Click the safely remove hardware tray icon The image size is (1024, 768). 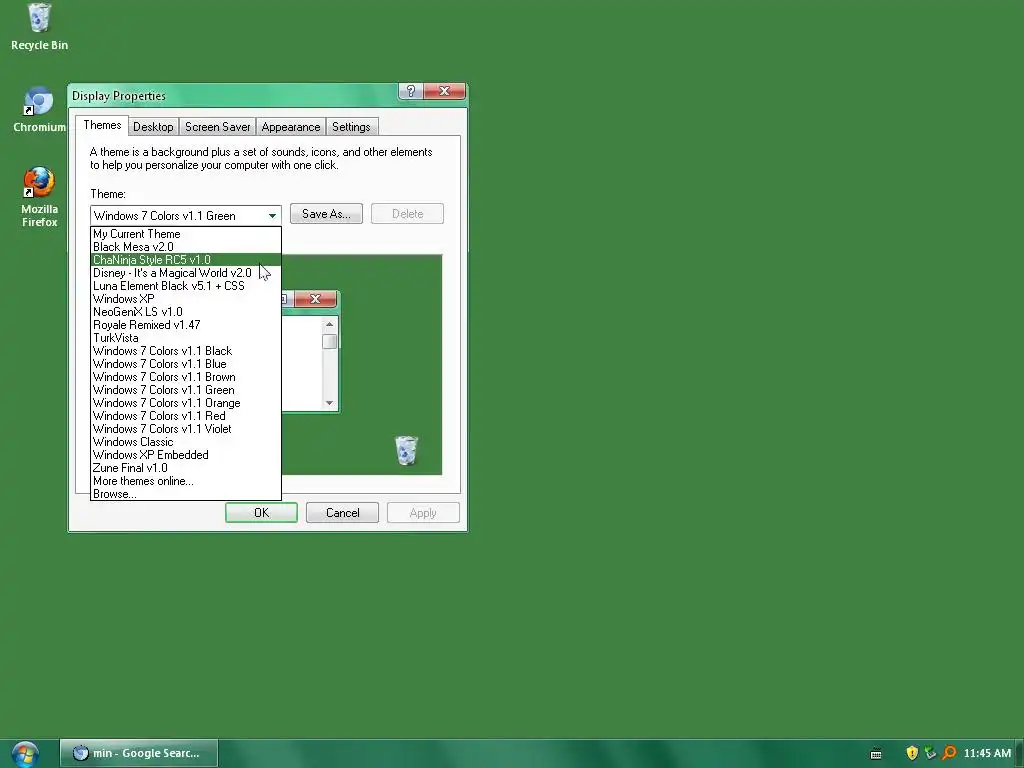pyautogui.click(x=931, y=753)
